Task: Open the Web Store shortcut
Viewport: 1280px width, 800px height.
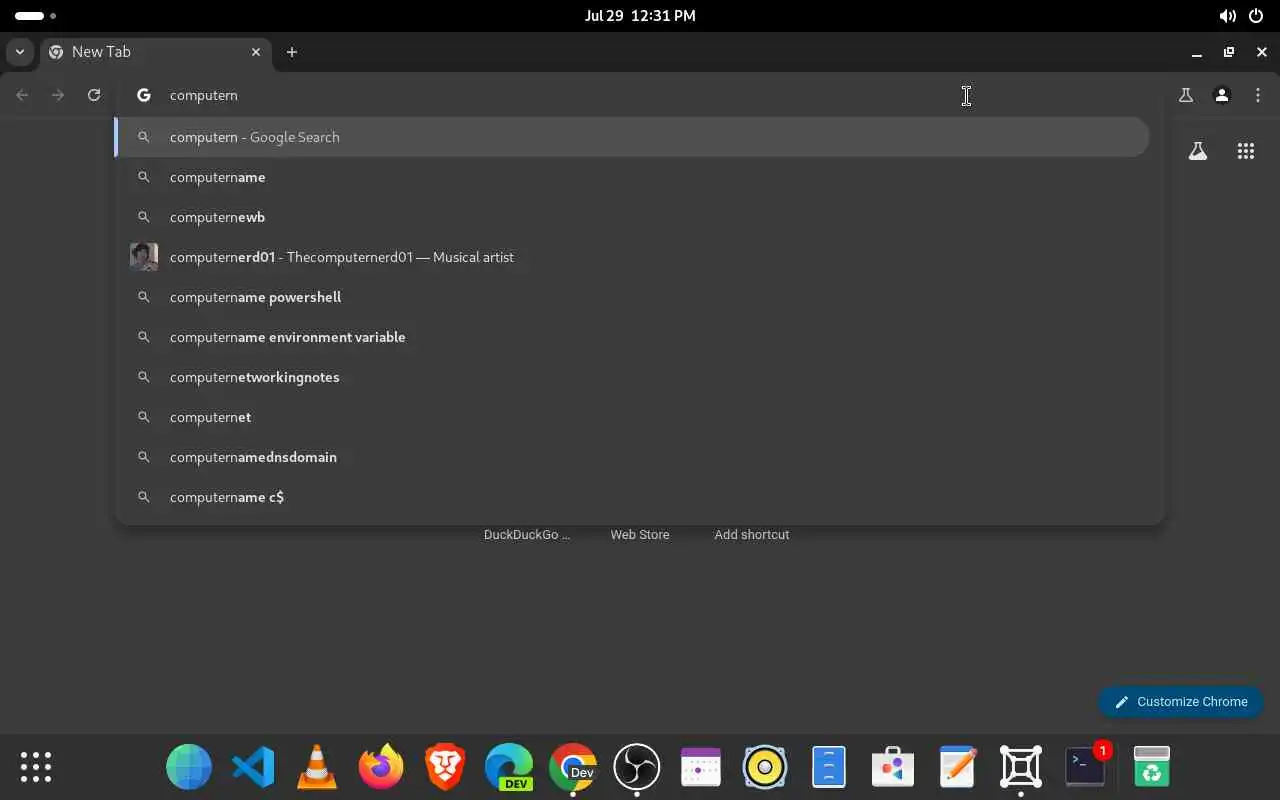Action: coord(640,535)
